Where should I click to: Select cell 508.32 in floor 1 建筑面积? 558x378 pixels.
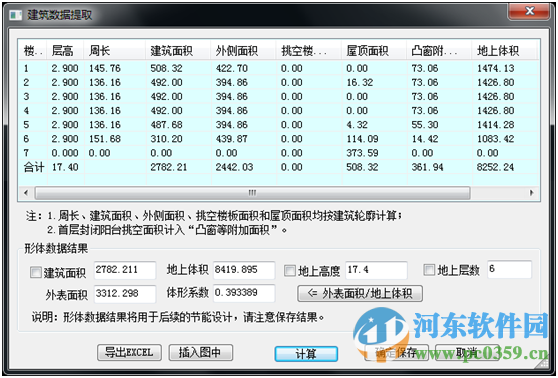click(x=166, y=68)
